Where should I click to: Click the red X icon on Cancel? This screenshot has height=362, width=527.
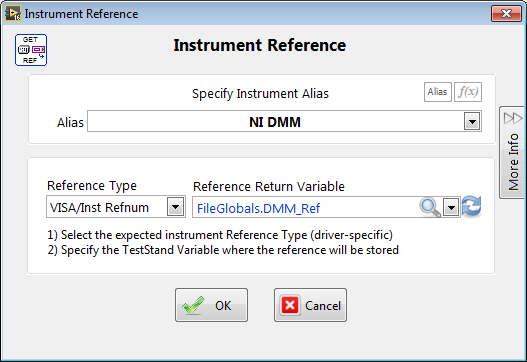pyautogui.click(x=290, y=305)
